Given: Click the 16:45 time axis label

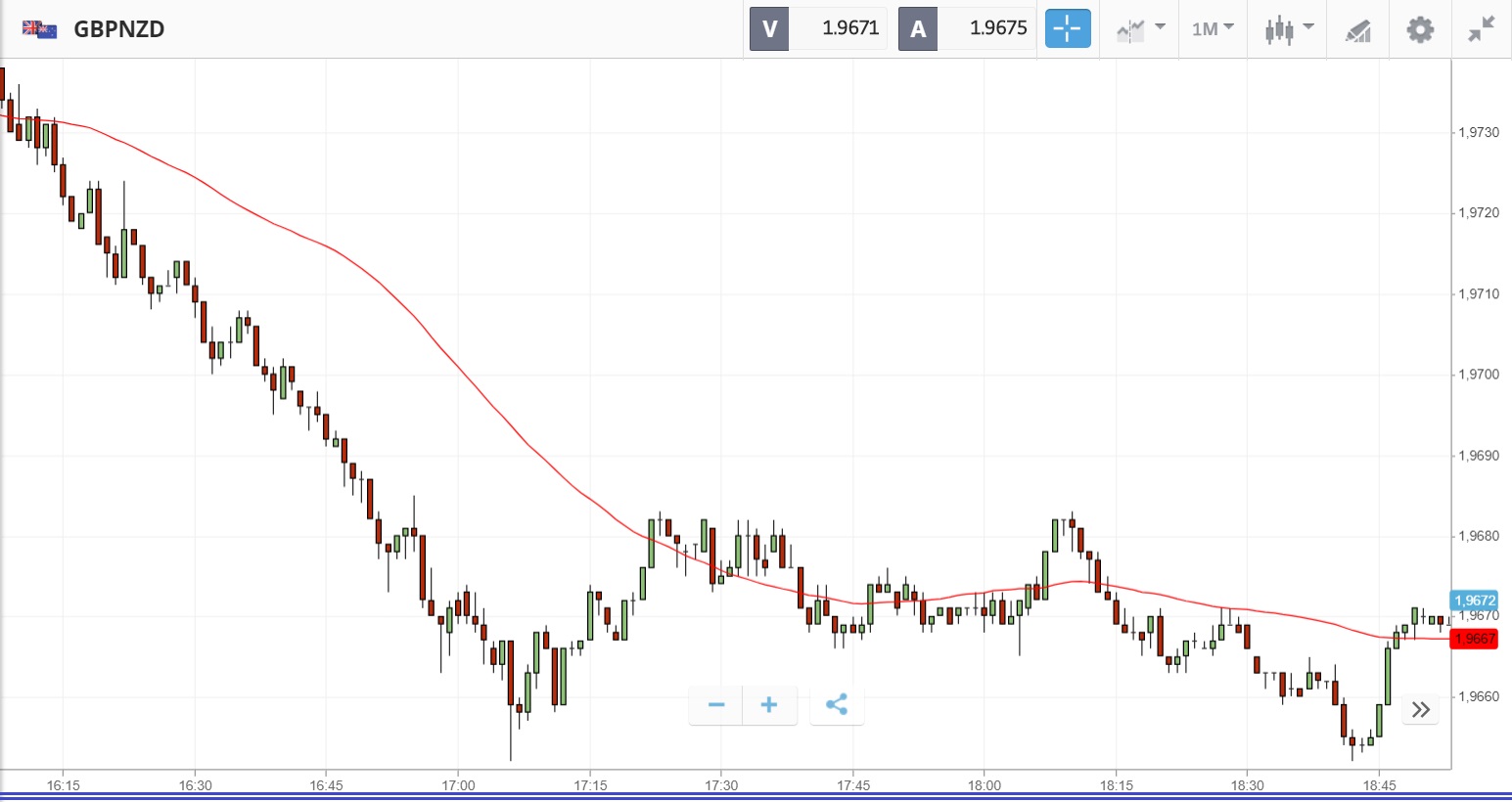Looking at the screenshot, I should coord(327,785).
